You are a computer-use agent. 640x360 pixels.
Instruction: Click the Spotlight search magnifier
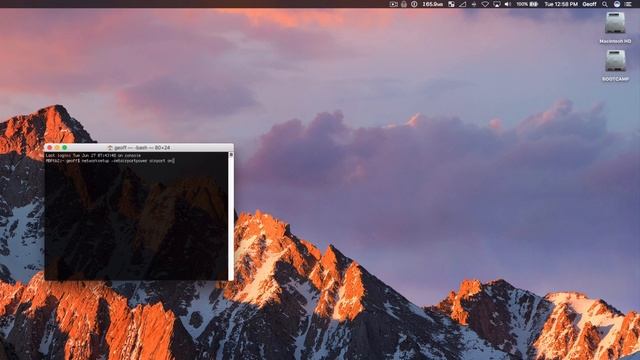point(604,4)
